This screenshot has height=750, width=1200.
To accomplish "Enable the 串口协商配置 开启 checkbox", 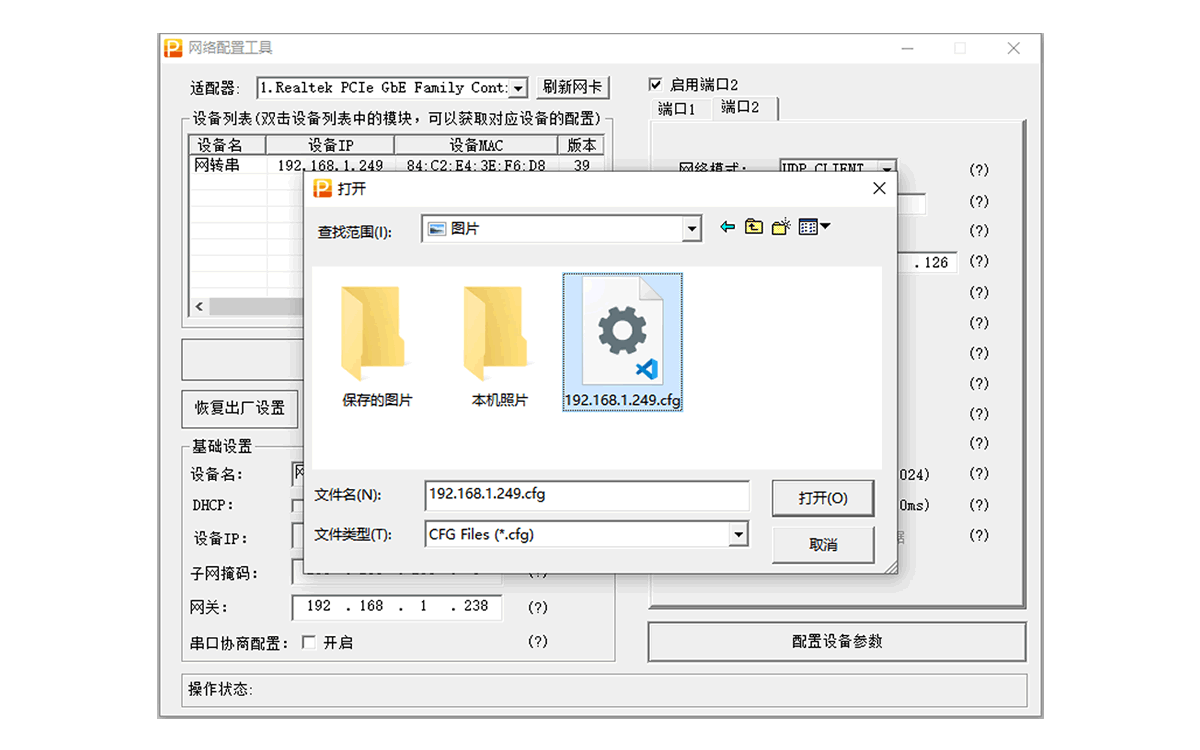I will [x=309, y=642].
